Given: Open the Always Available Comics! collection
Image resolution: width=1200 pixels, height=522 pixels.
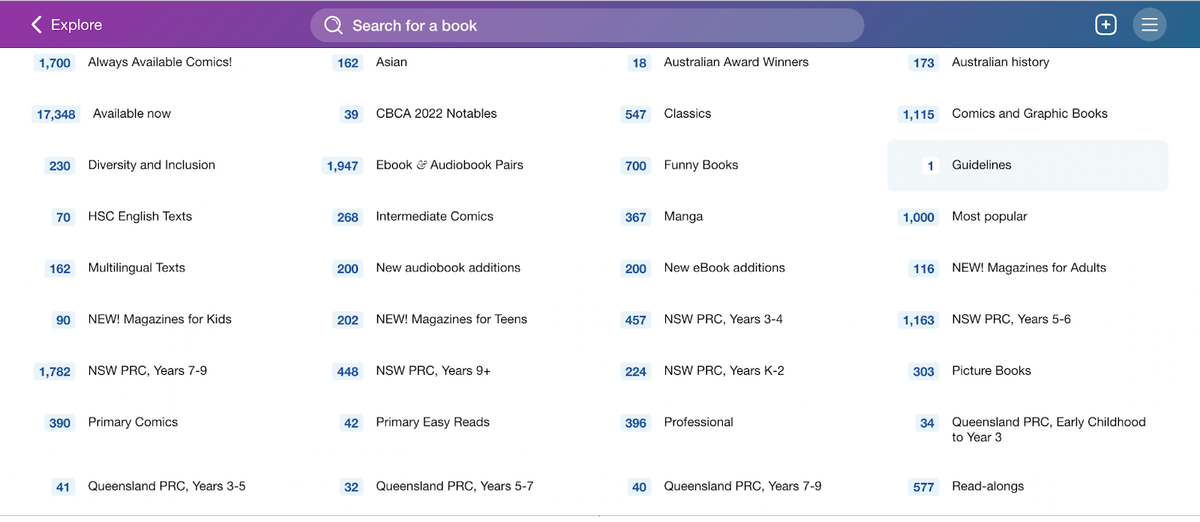Looking at the screenshot, I should point(159,62).
